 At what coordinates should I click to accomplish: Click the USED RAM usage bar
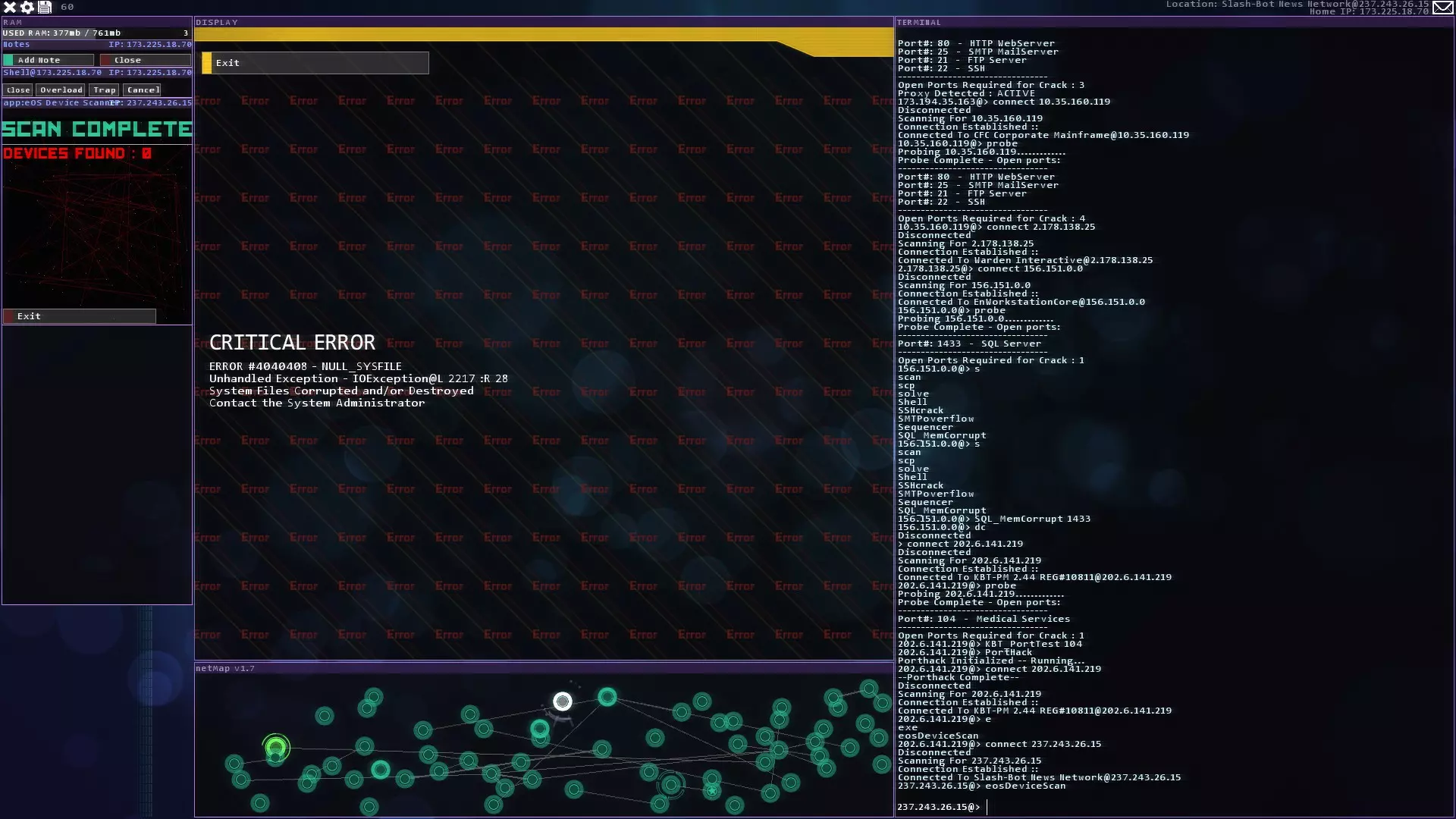(96, 33)
